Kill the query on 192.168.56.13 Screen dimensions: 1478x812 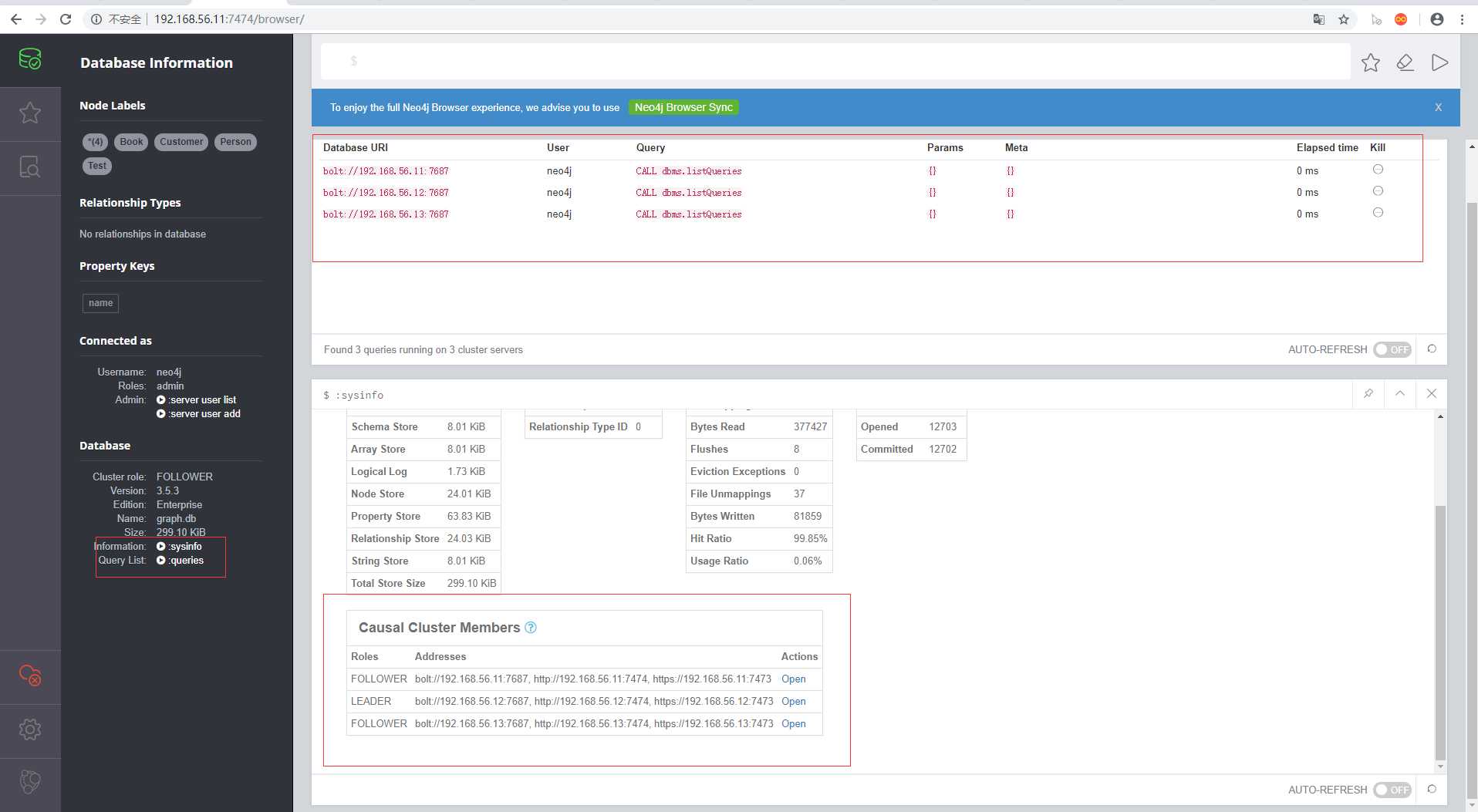[1378, 213]
